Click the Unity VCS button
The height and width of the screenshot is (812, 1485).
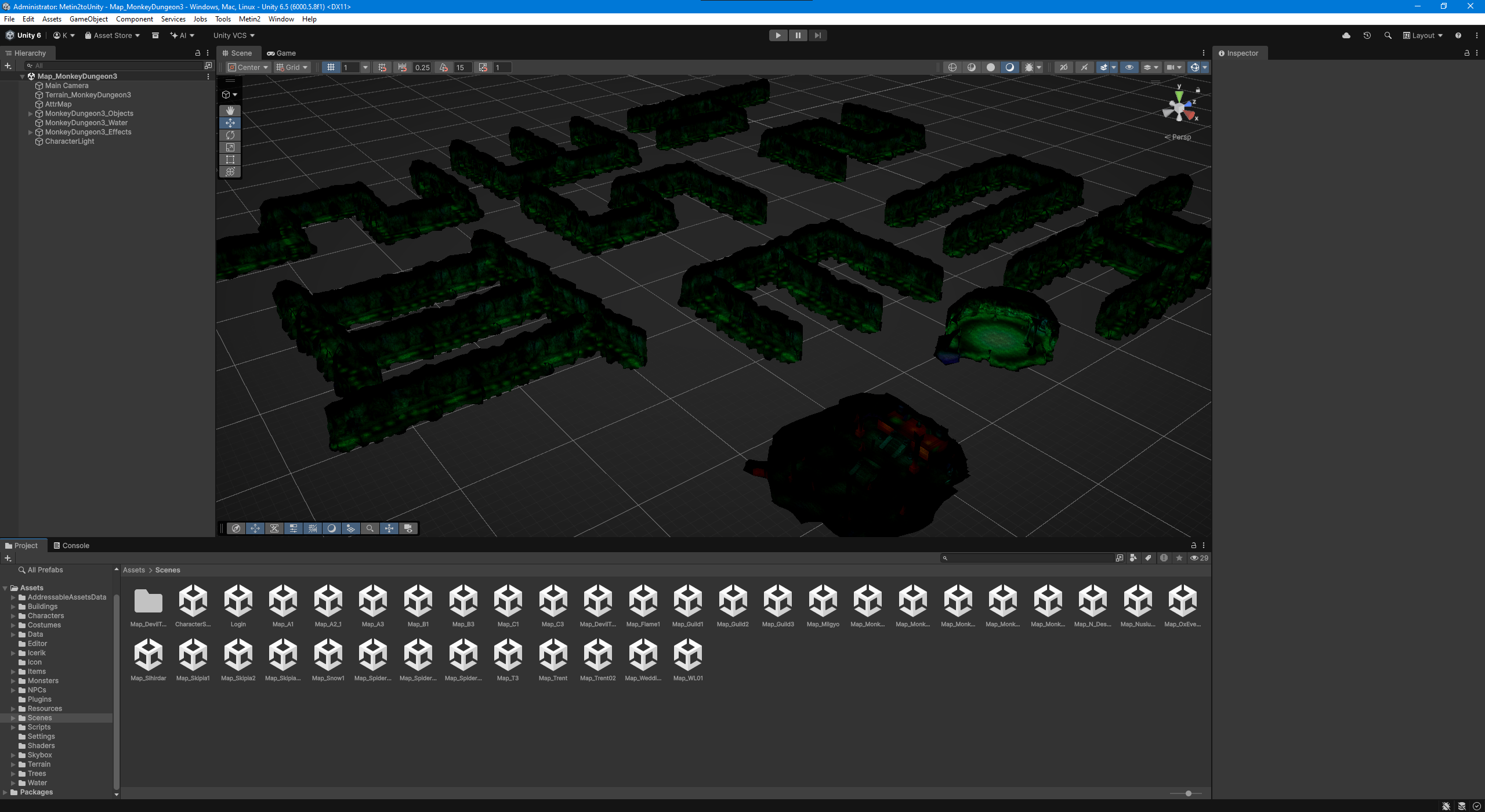pyautogui.click(x=234, y=35)
